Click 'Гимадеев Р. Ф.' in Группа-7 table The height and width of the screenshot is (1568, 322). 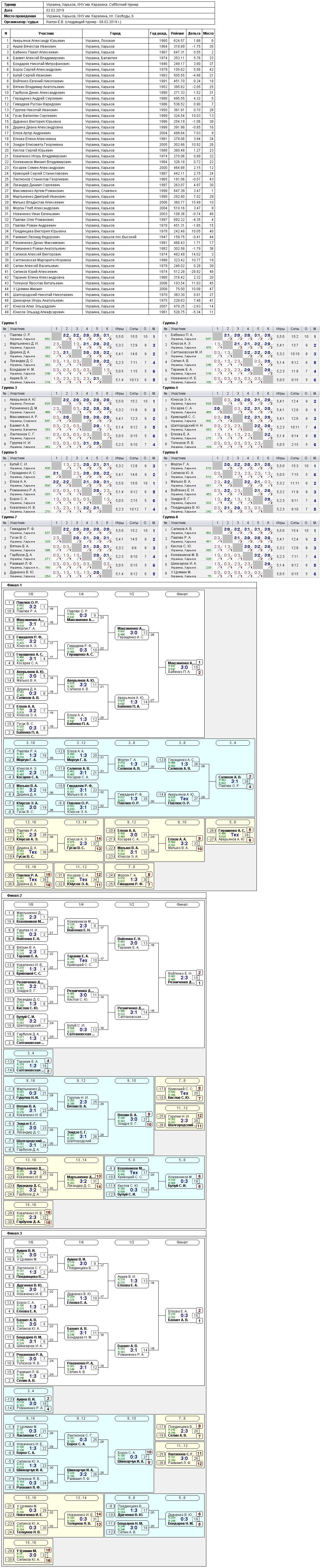[x=22, y=529]
